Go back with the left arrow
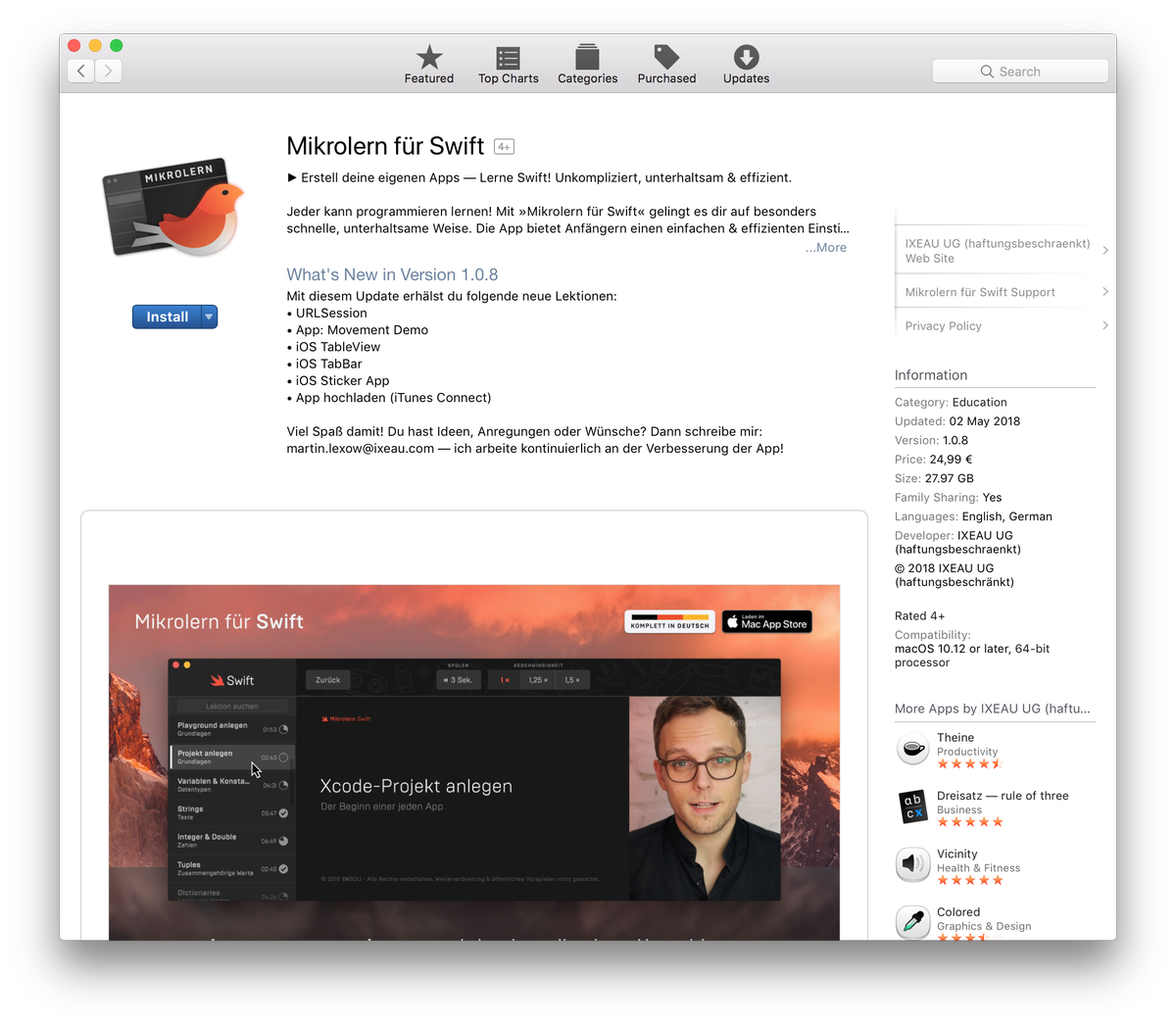The image size is (1176, 1025). [x=81, y=71]
